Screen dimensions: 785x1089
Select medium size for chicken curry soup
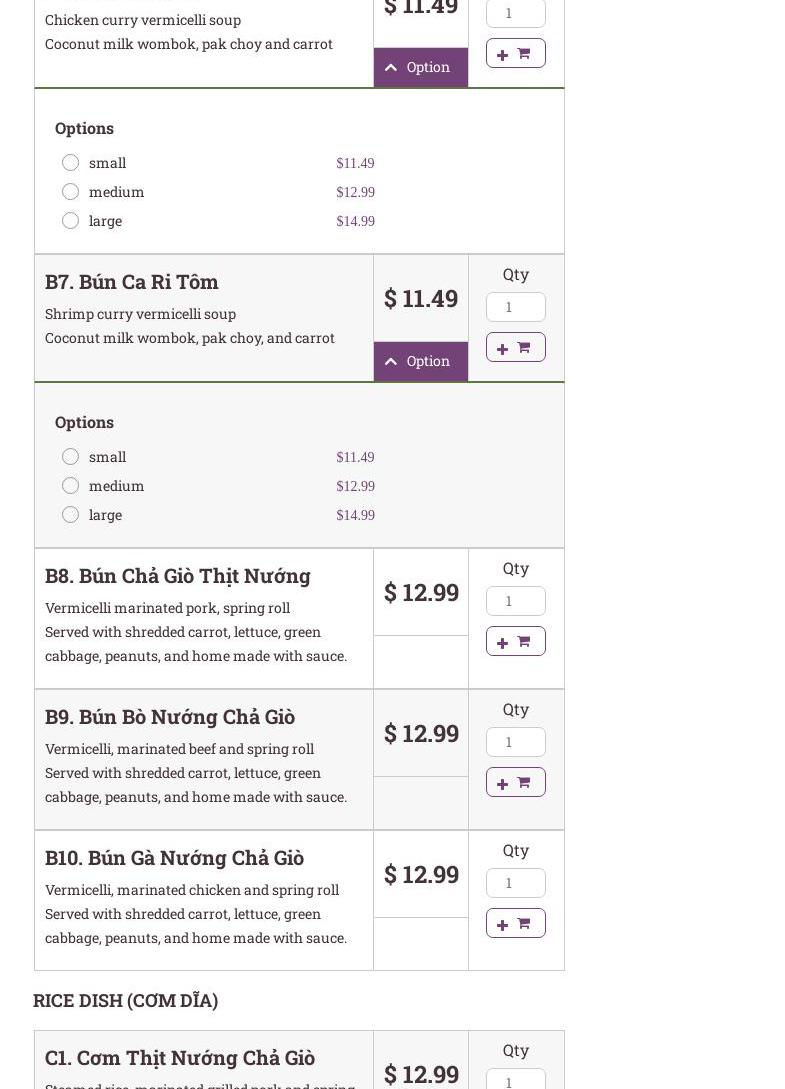70,191
